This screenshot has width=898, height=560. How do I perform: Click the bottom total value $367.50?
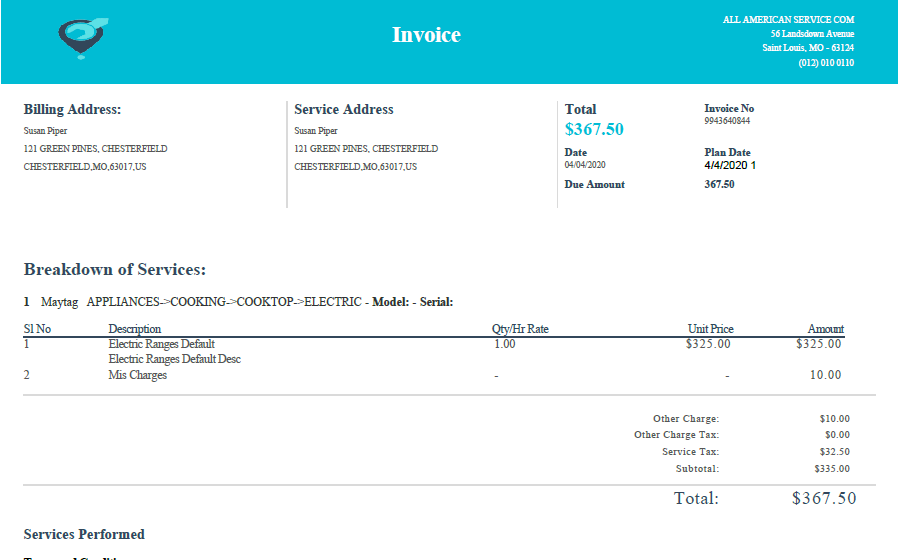[824, 498]
